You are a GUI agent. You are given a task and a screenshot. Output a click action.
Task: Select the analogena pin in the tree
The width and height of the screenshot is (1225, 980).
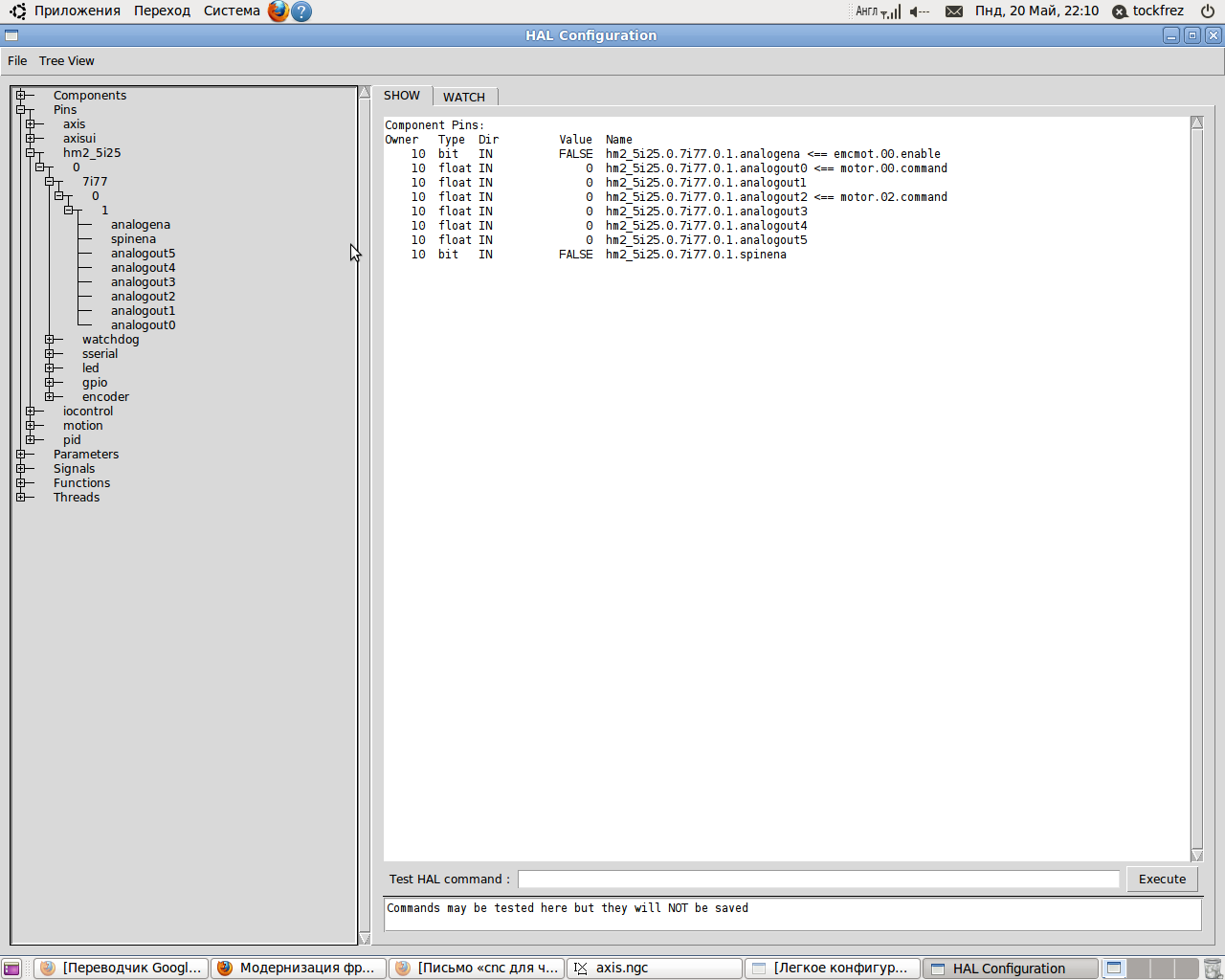pos(141,225)
